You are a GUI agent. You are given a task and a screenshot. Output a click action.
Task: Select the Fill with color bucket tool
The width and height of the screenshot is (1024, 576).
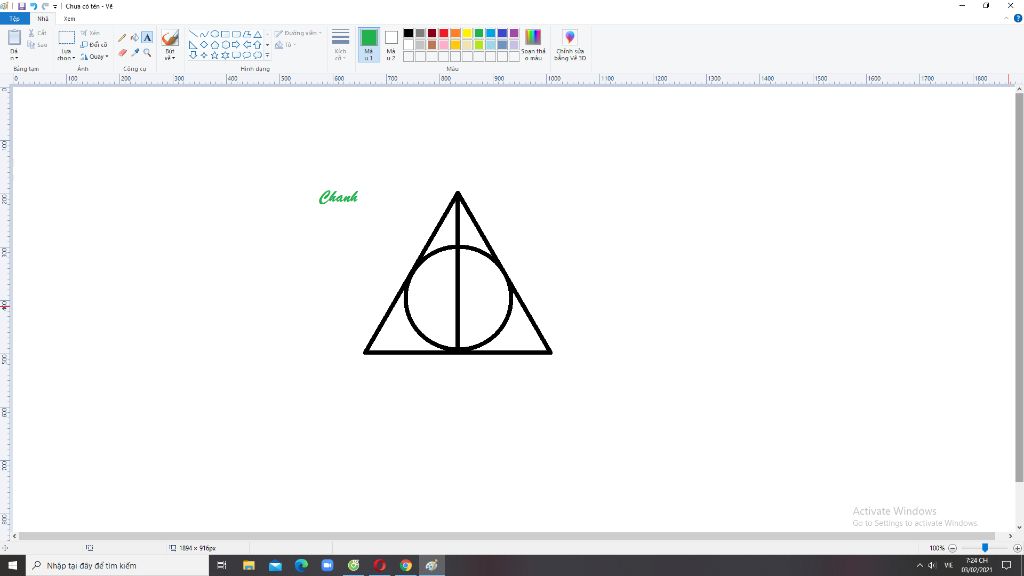[x=135, y=38]
